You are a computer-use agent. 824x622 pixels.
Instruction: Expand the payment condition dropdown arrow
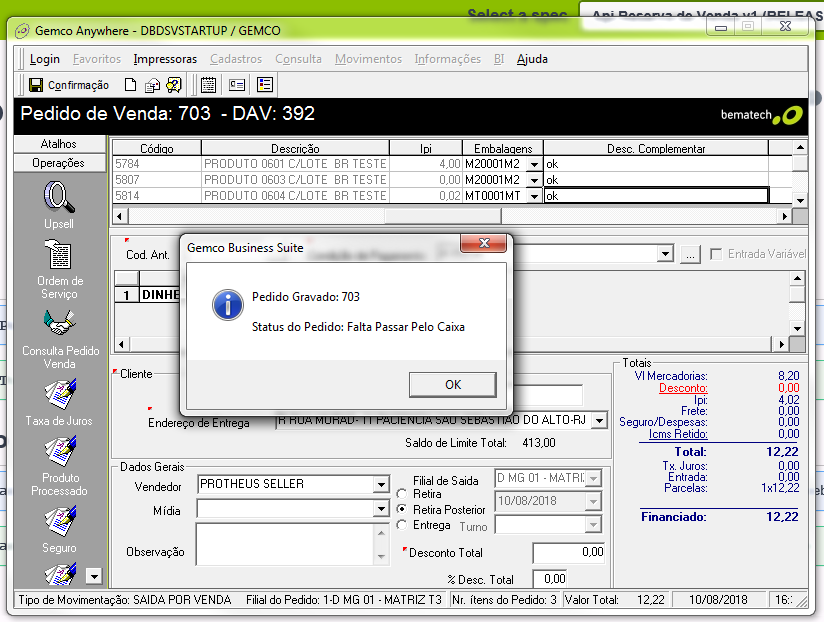[x=665, y=254]
